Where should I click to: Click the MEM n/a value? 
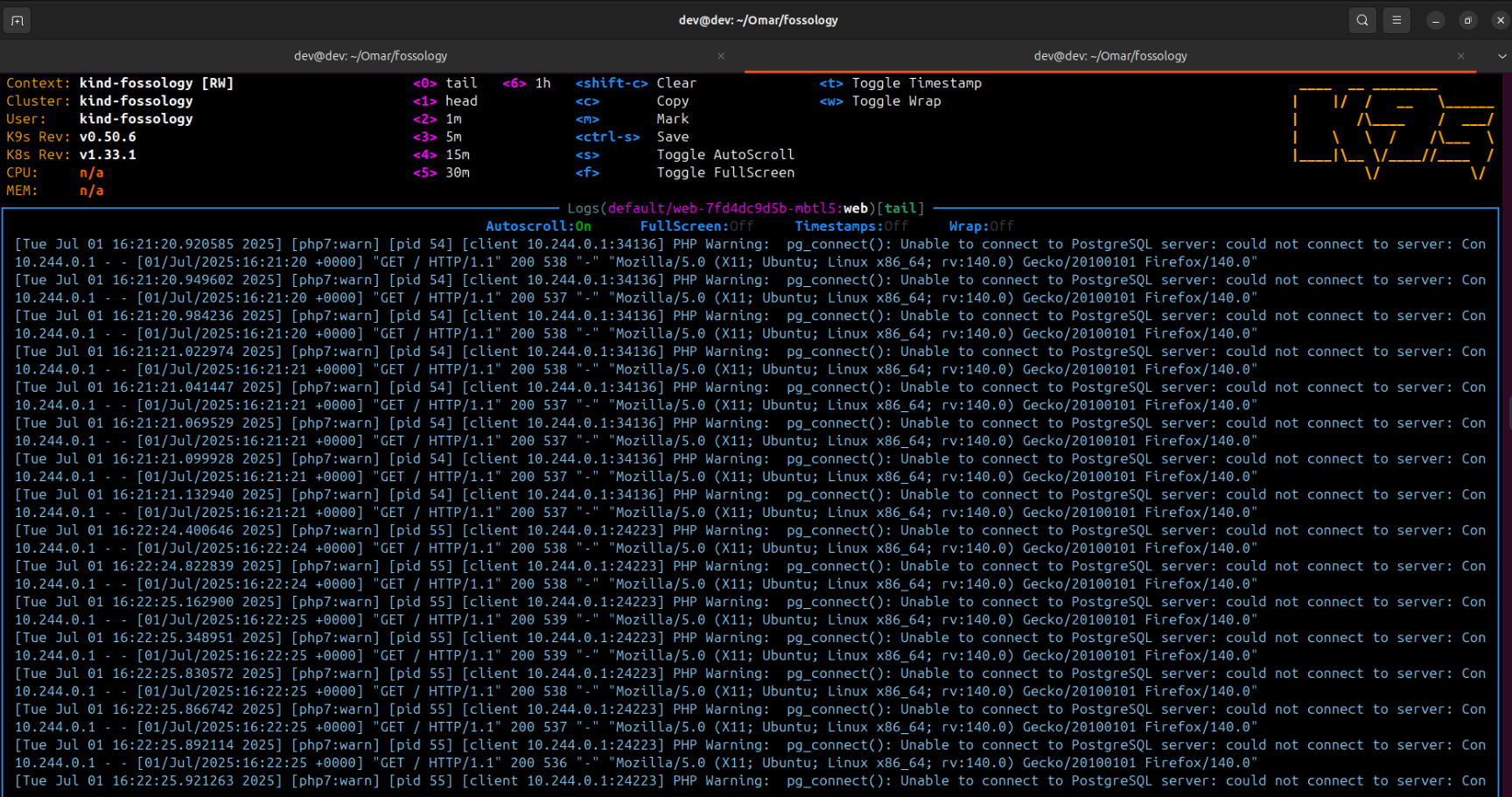click(92, 191)
